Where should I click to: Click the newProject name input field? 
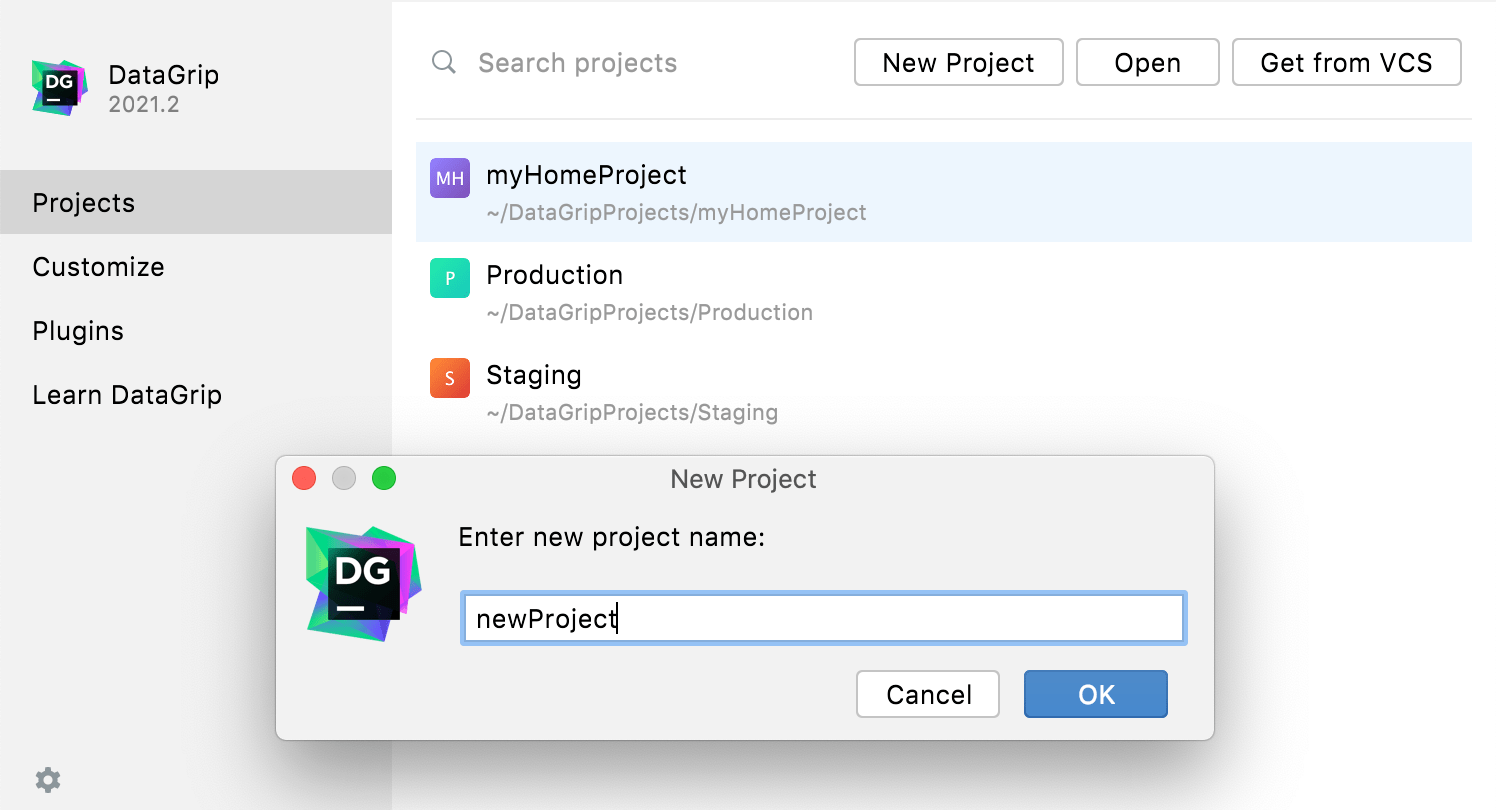[x=822, y=618]
